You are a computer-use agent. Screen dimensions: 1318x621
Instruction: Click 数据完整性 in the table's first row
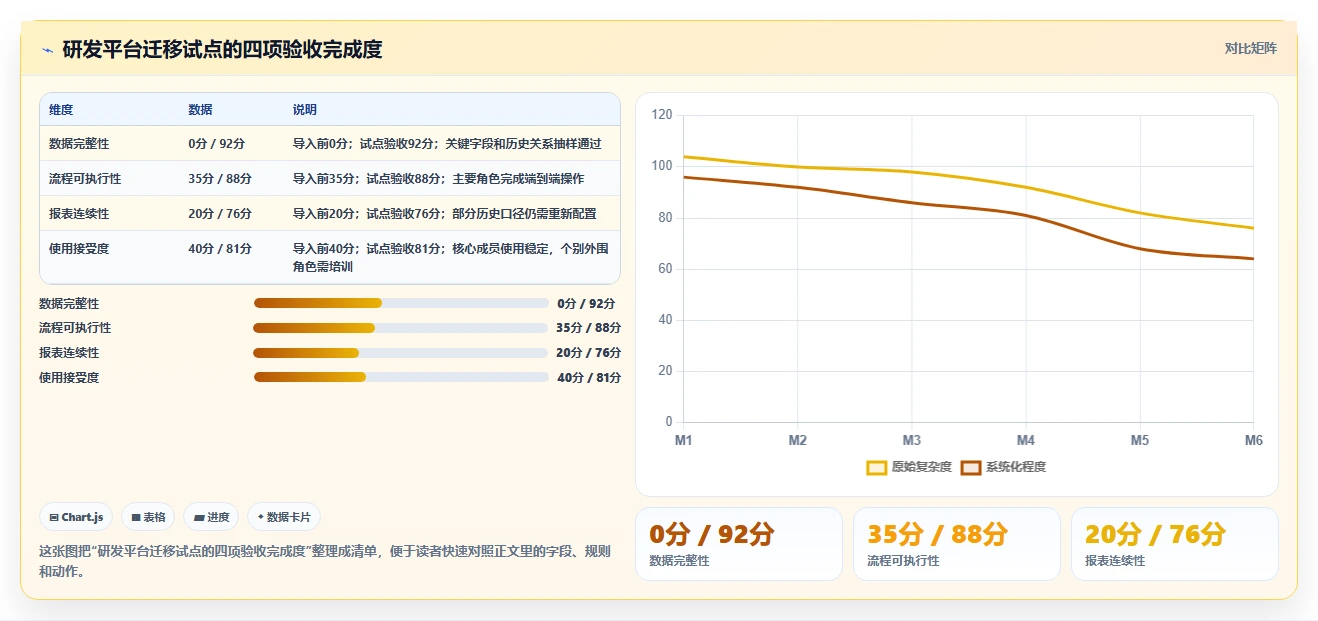[79, 144]
